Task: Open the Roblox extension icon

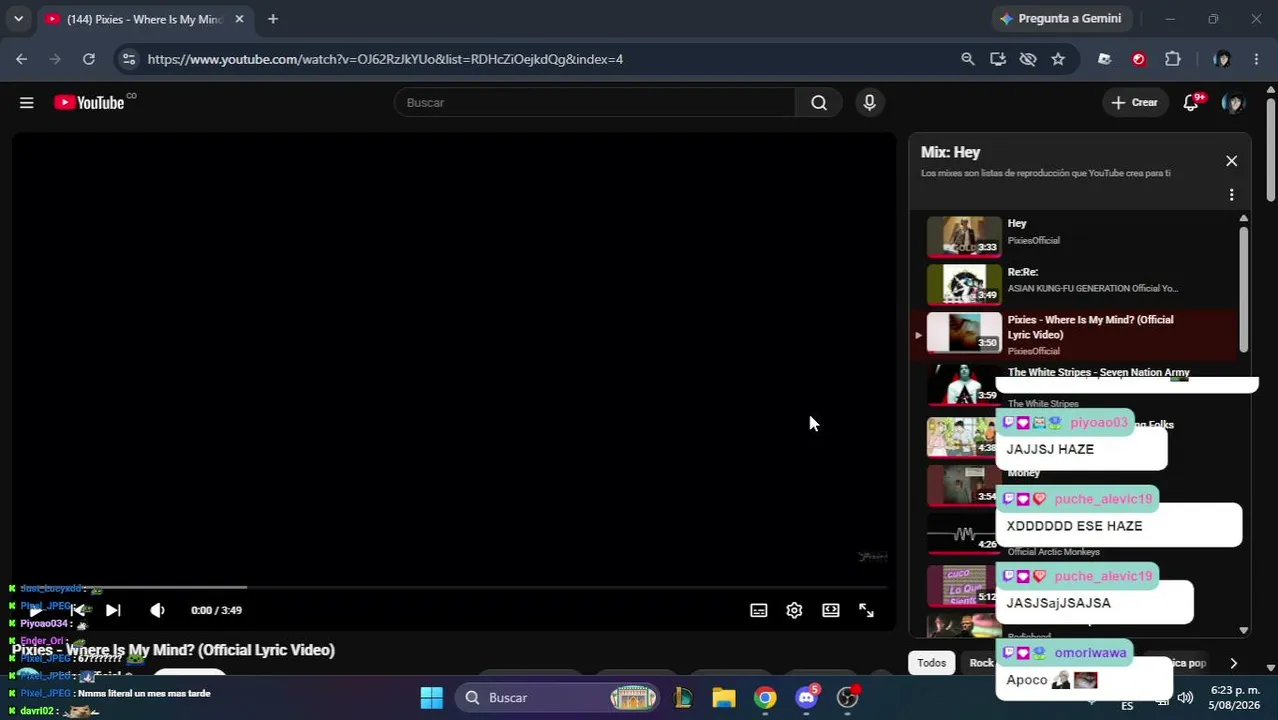Action: point(1104,59)
